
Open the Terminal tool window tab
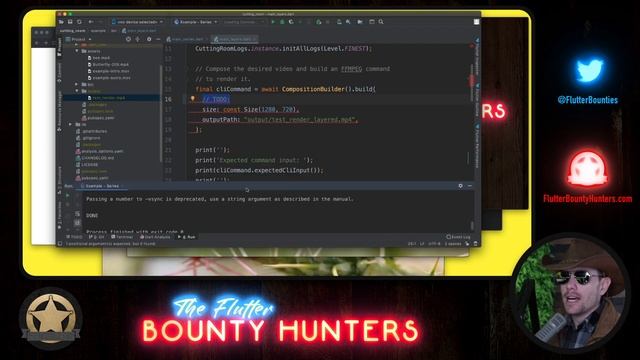point(122,237)
